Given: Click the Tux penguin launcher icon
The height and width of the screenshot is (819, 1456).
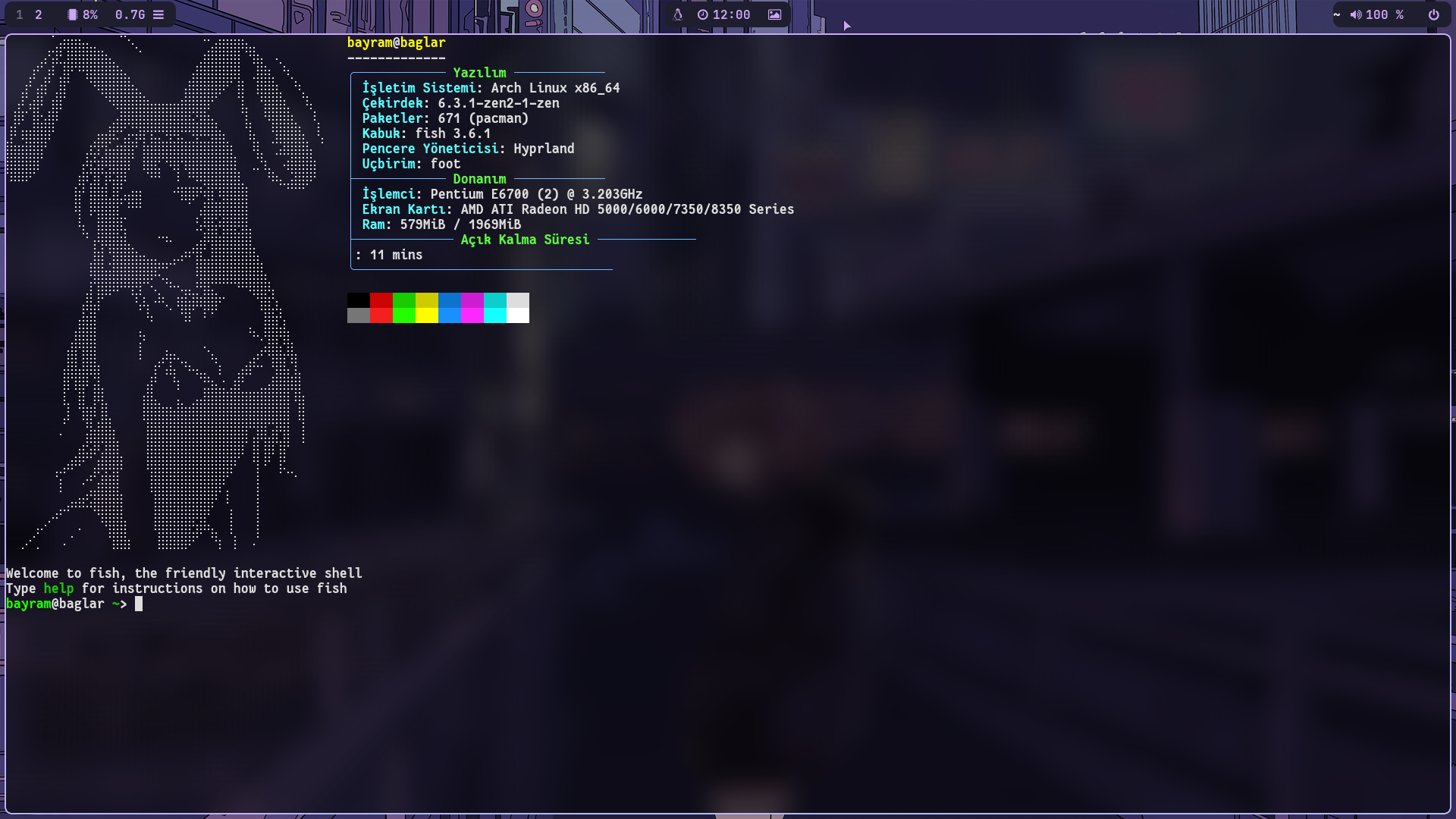Looking at the screenshot, I should [x=678, y=14].
